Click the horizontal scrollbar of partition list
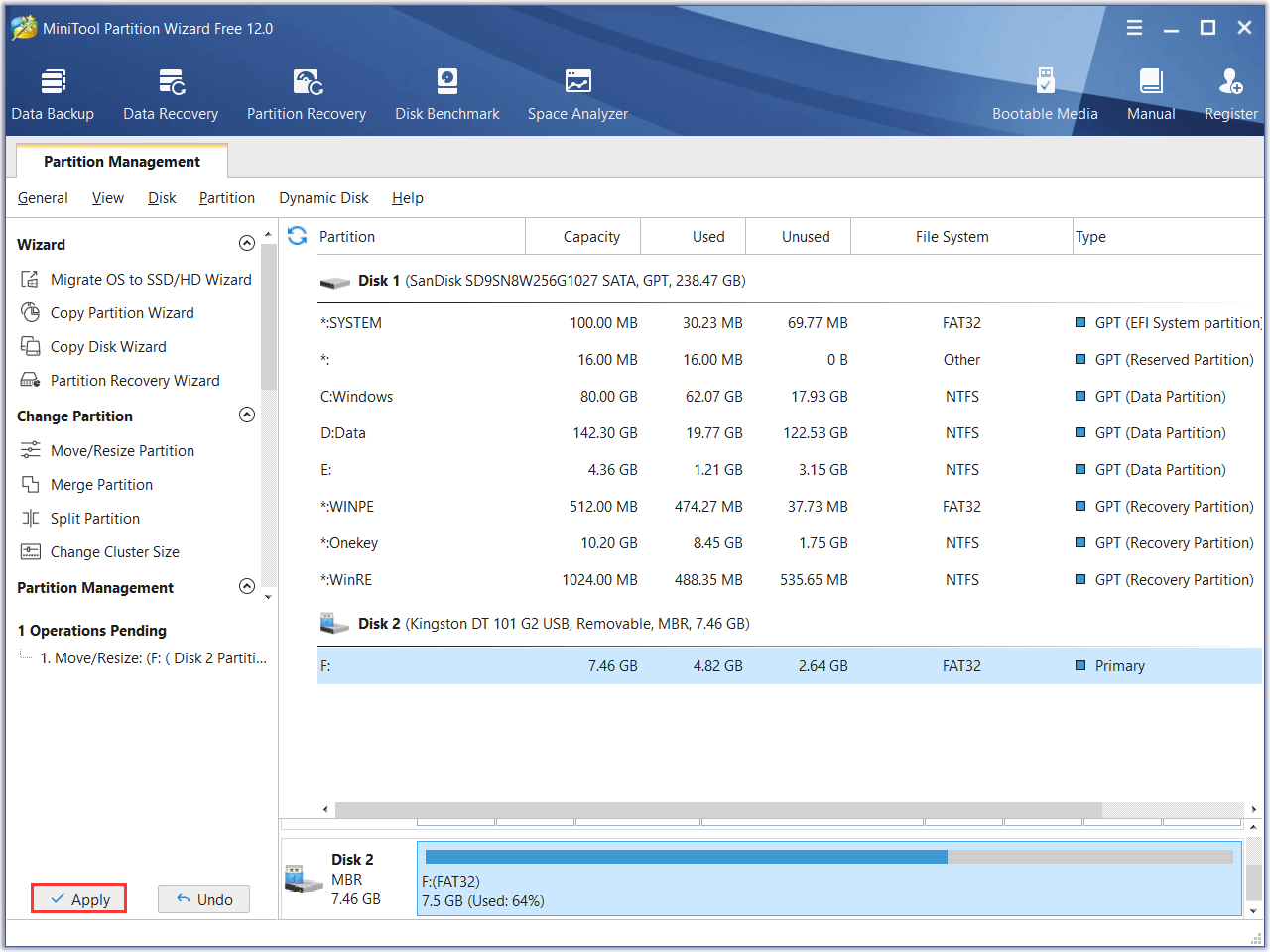1270x952 pixels. pos(718,810)
